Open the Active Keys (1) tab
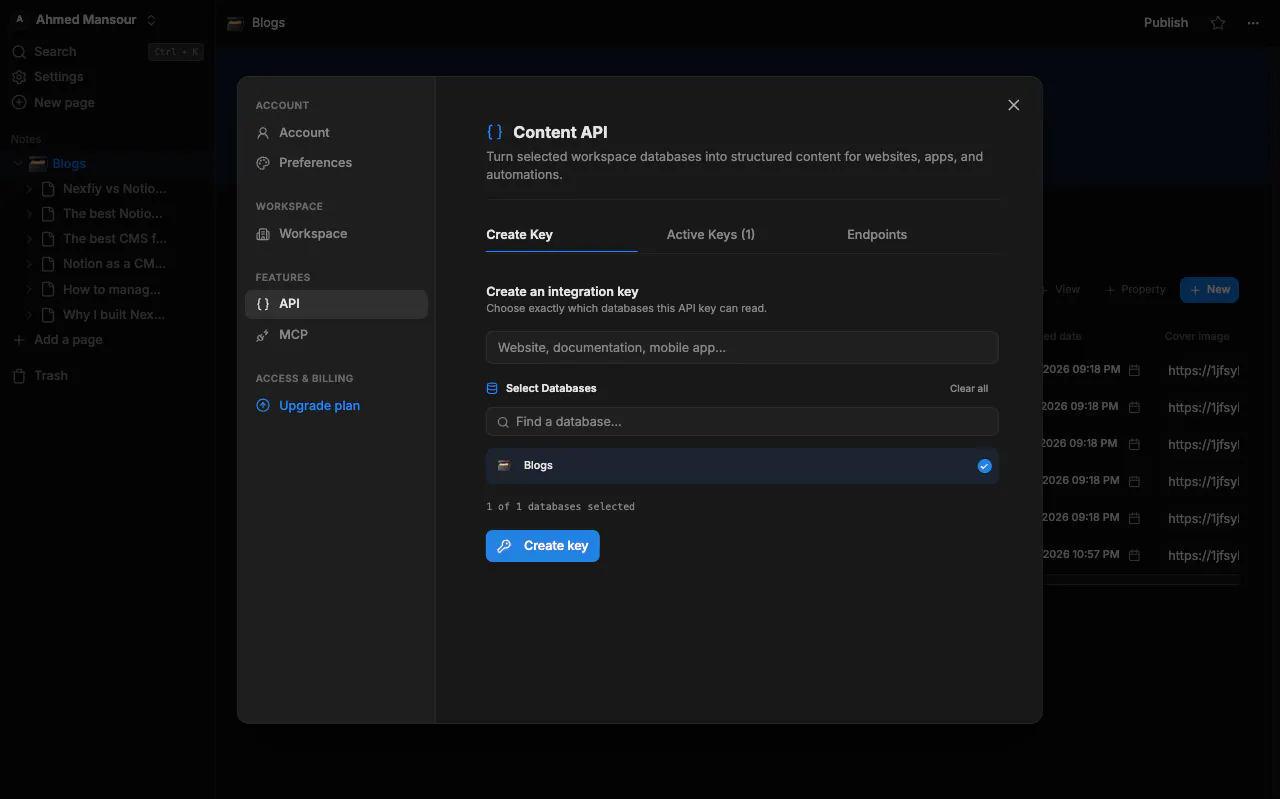Screen dimensions: 1280x799 pos(711,235)
